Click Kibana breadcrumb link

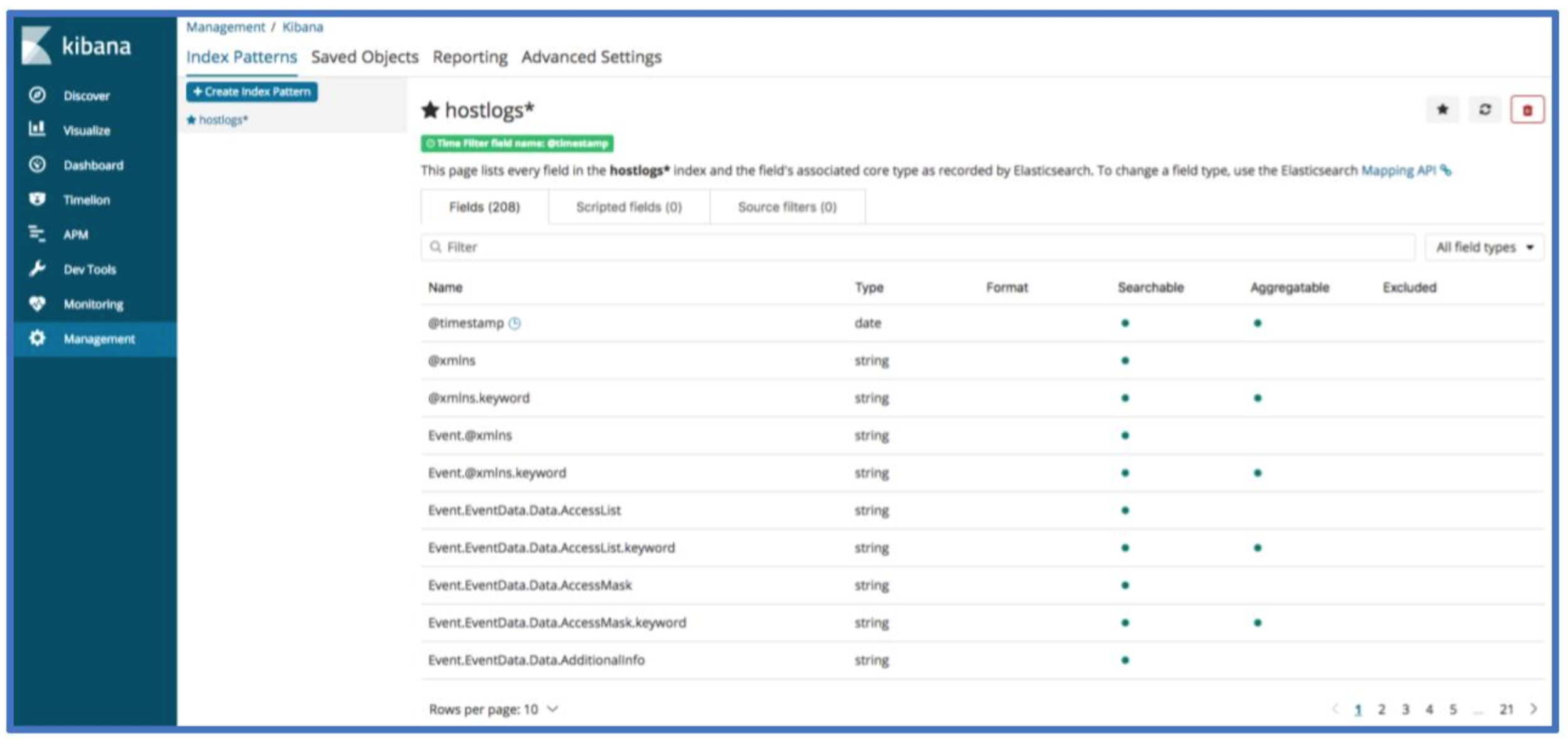pyautogui.click(x=302, y=27)
